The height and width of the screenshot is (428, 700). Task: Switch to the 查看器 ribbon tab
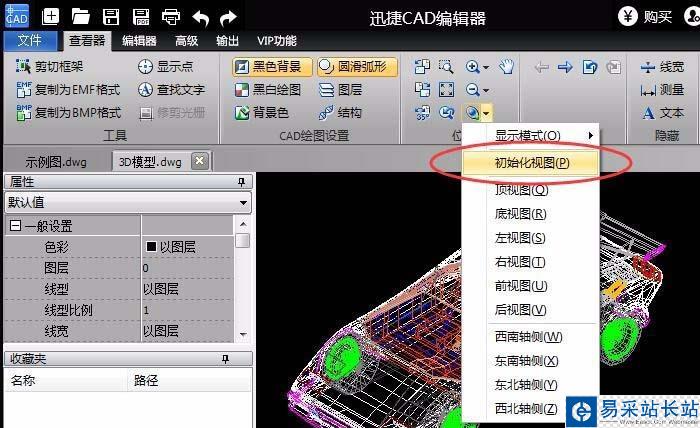coord(87,41)
